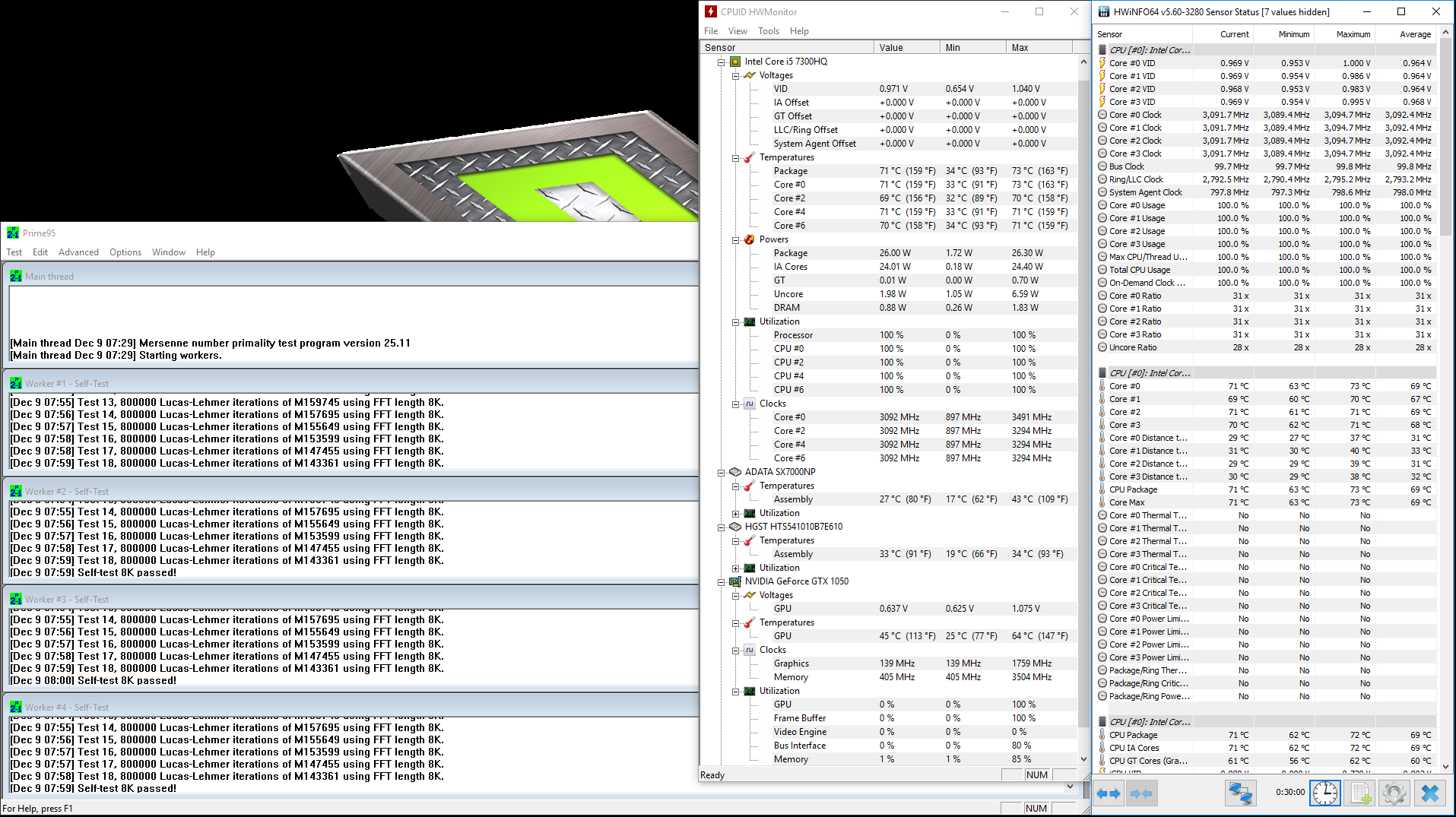Open the Test menu in Prime95
The image size is (1456, 817).
pos(14,252)
